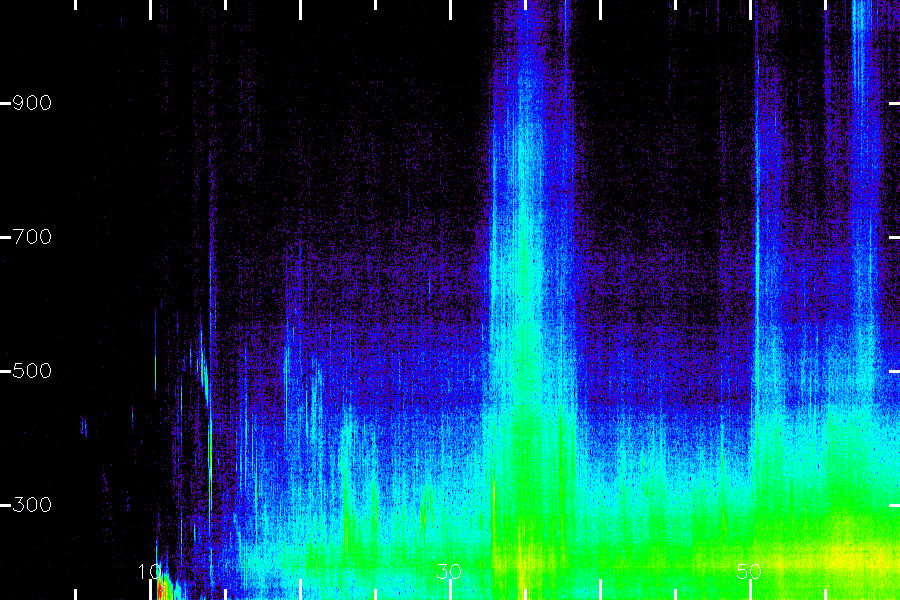
Task: Click the 900 frequency axis label
Action: point(32,103)
